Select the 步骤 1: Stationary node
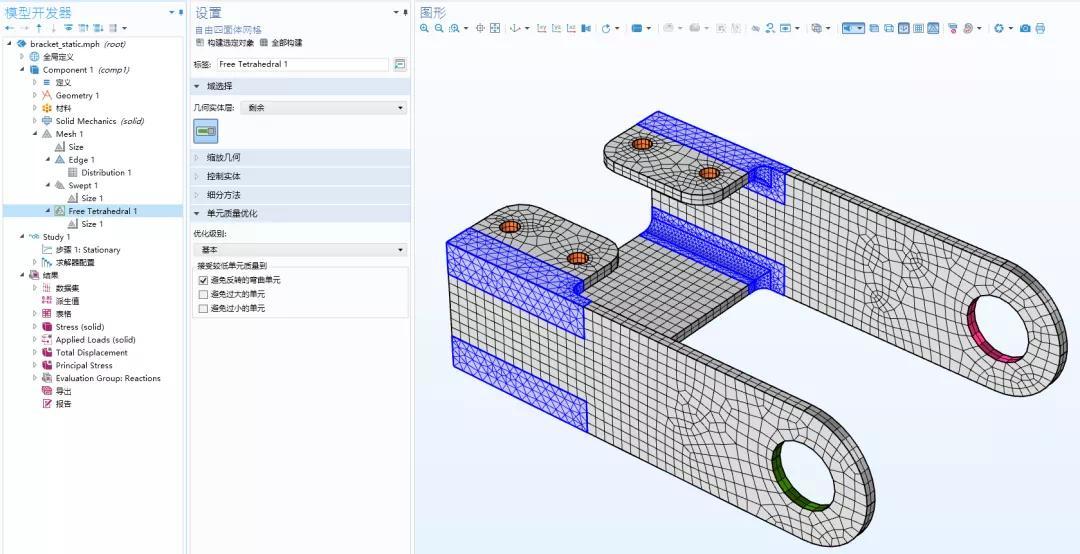Screen dimensions: 1080x554 (87, 249)
